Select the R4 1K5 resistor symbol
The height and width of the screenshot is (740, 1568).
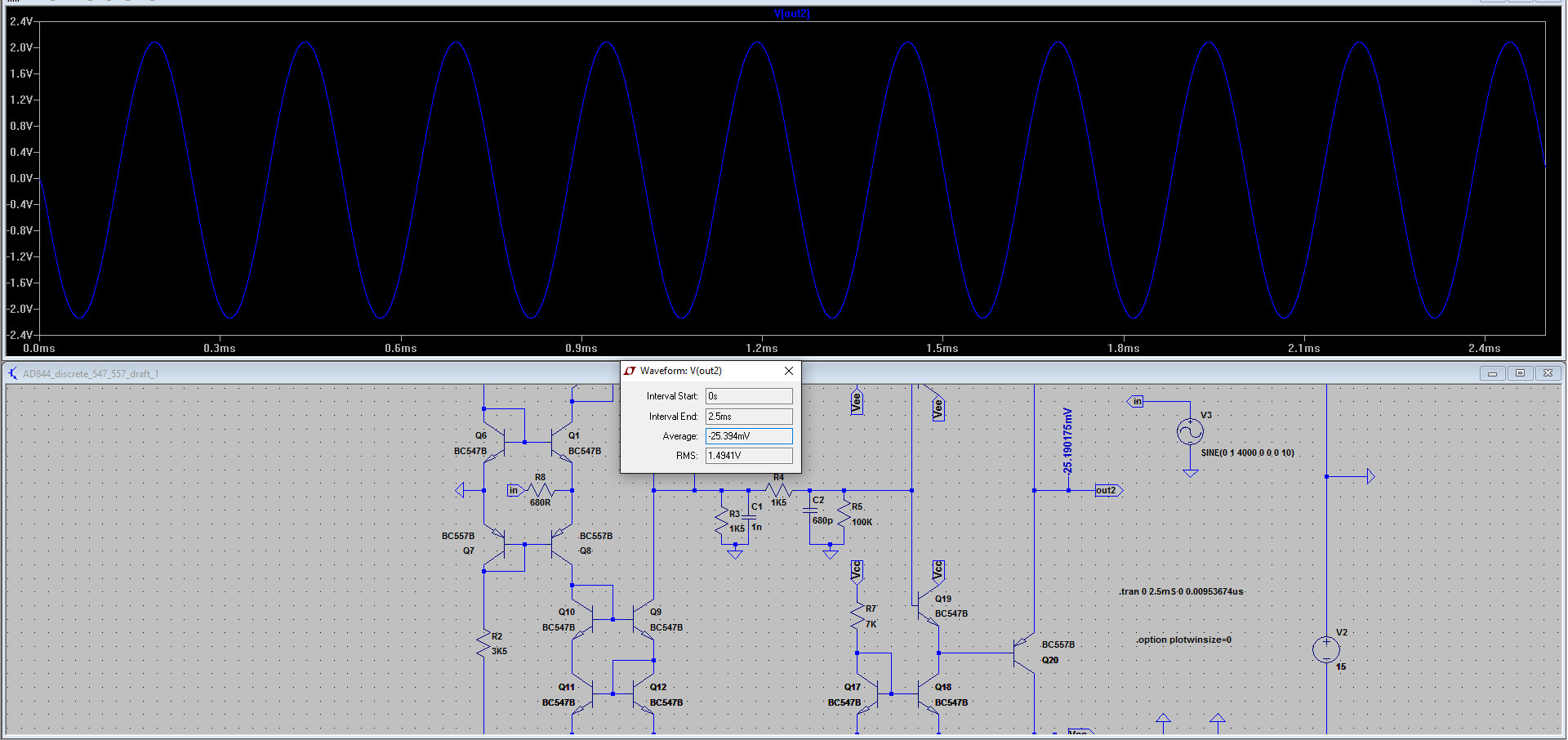point(778,490)
